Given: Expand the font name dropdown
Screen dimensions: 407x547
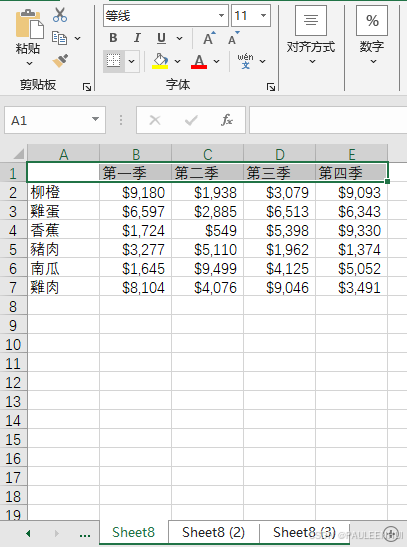Looking at the screenshot, I should pos(221,15).
